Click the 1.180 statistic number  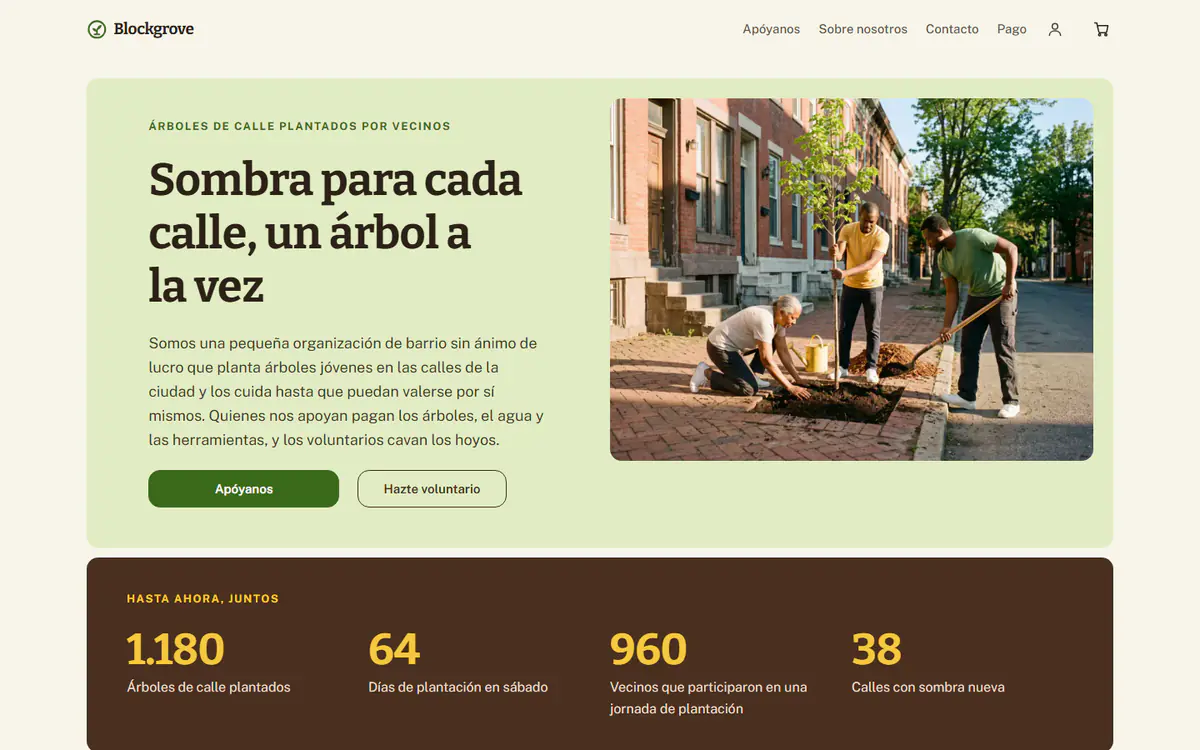pos(175,649)
